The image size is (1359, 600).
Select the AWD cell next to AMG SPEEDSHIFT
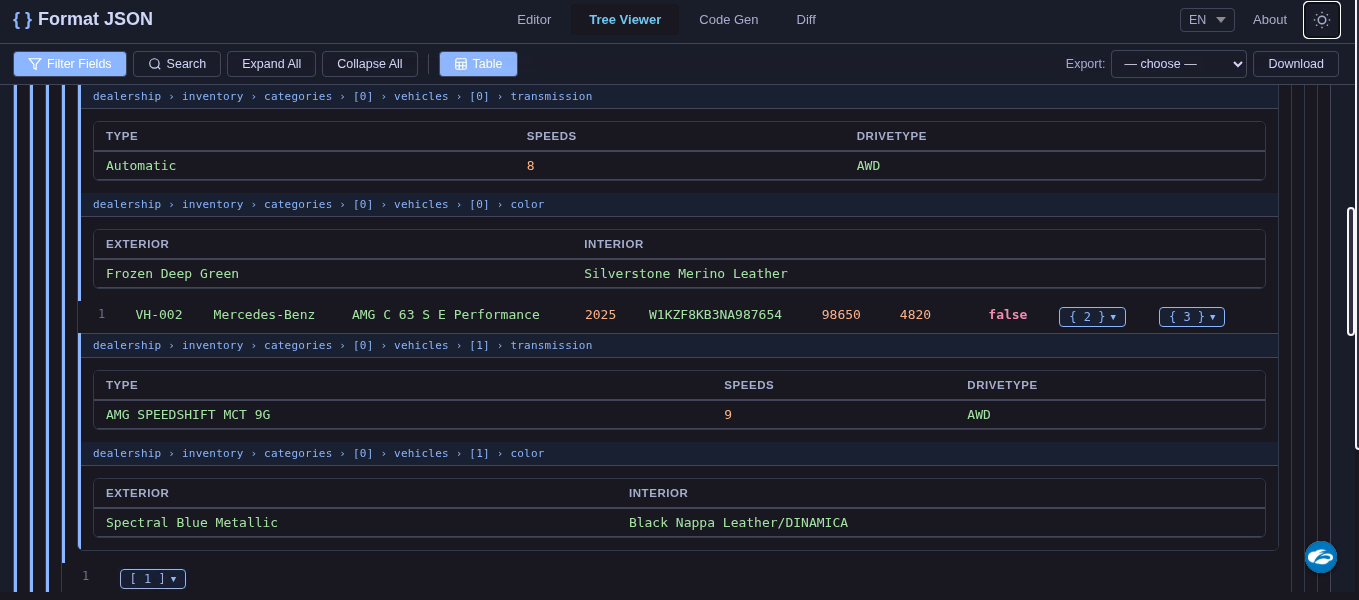click(x=979, y=415)
